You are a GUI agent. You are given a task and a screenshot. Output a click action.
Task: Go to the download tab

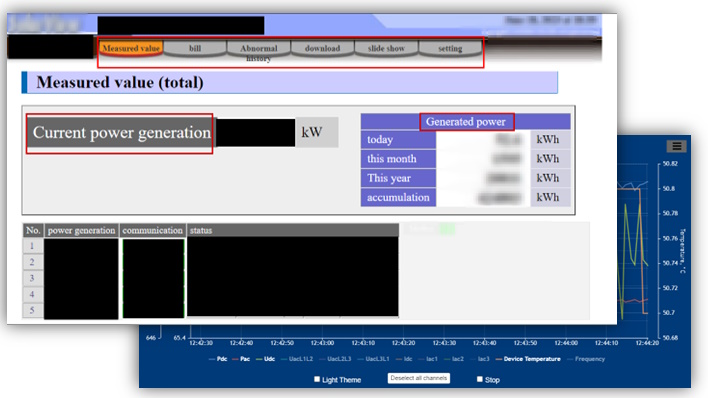(322, 48)
